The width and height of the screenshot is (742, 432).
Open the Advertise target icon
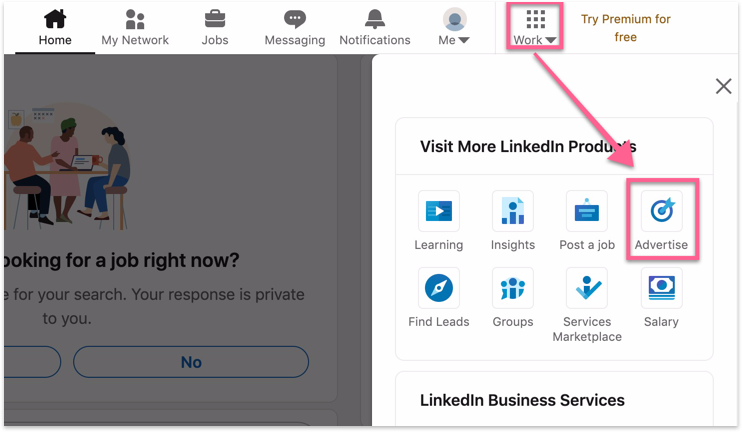661,211
